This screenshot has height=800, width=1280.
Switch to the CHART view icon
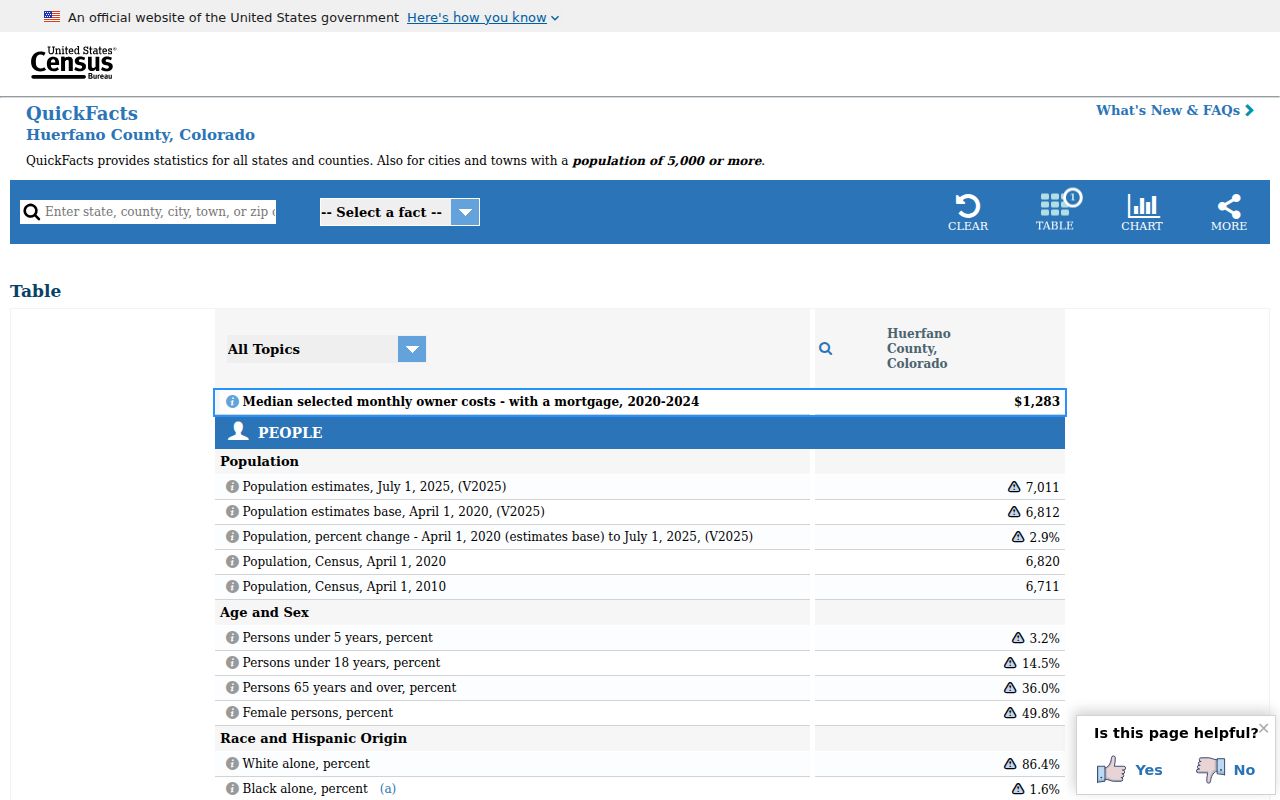coord(1142,212)
